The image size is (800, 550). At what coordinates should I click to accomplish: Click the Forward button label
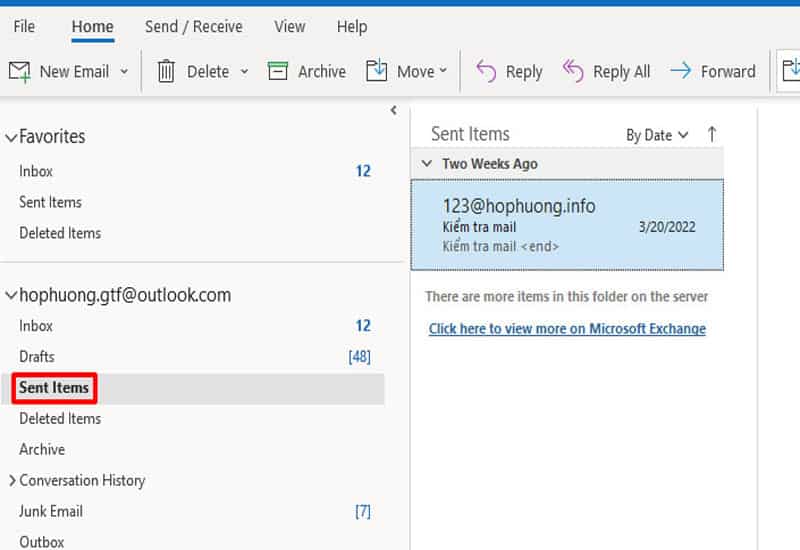tap(728, 72)
